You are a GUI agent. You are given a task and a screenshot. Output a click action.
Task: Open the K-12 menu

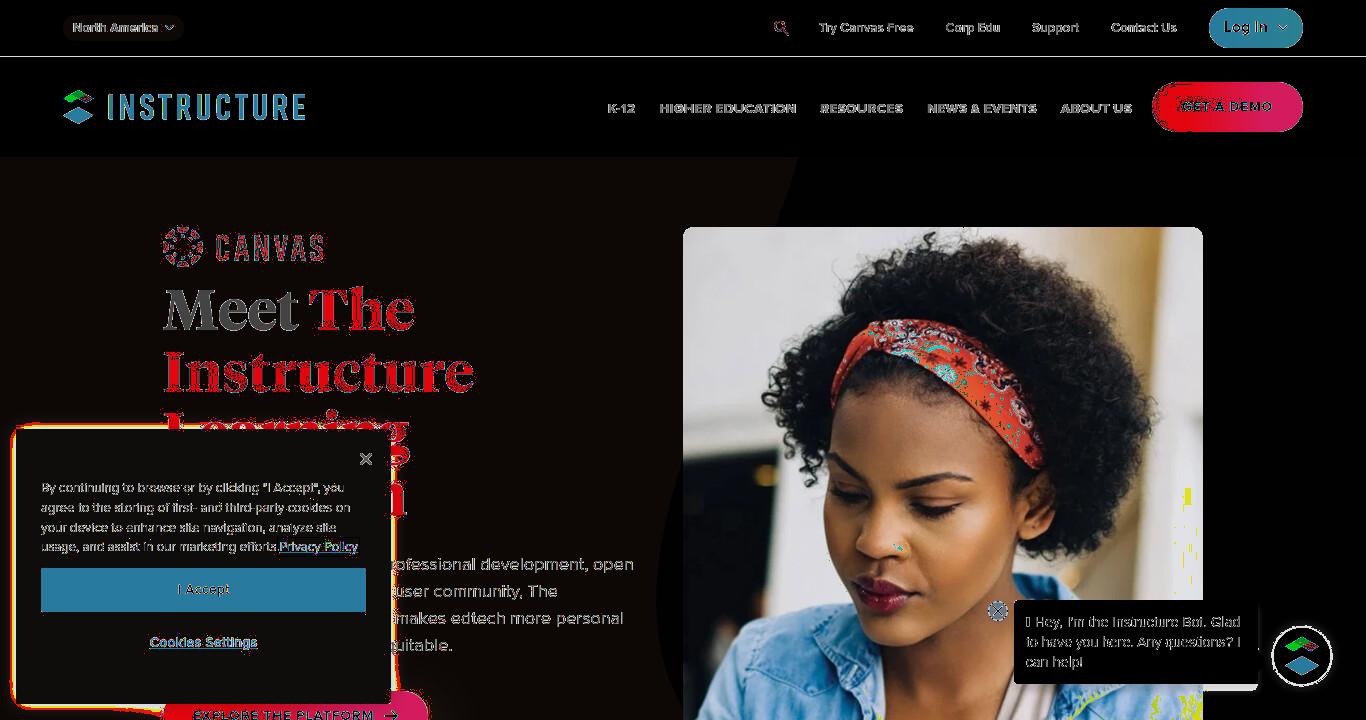tap(621, 108)
